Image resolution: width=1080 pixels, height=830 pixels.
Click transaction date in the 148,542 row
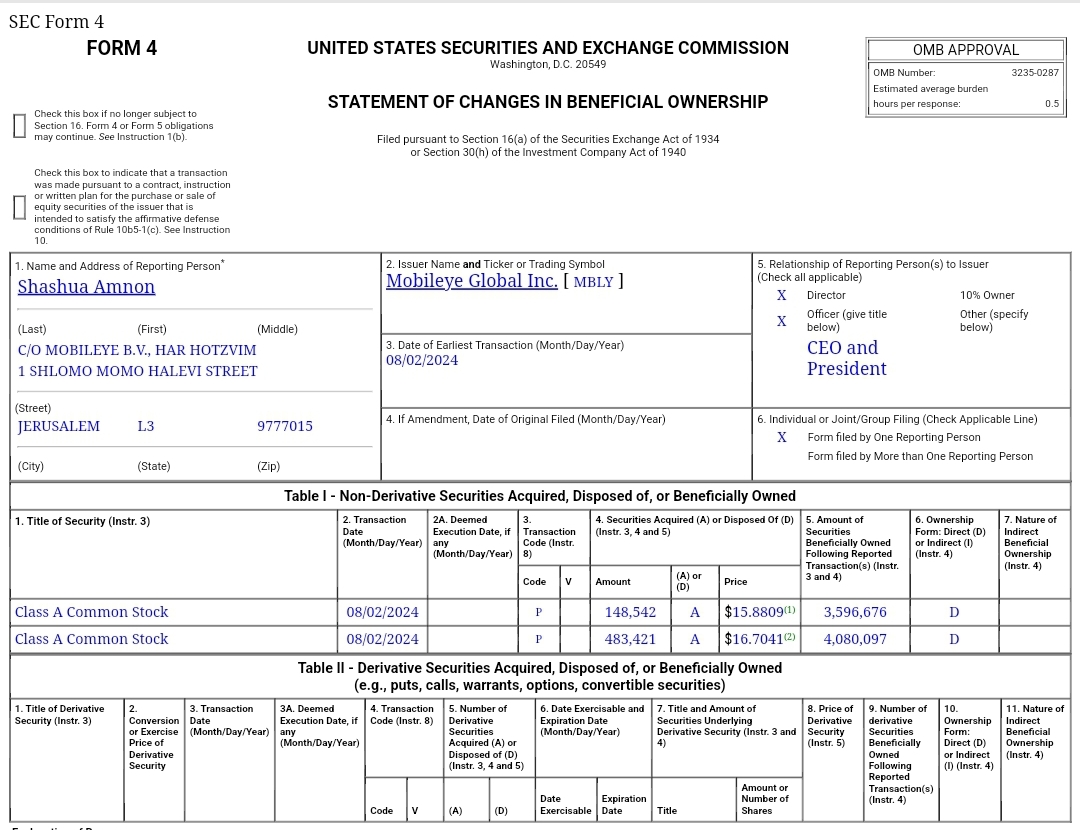(x=382, y=612)
